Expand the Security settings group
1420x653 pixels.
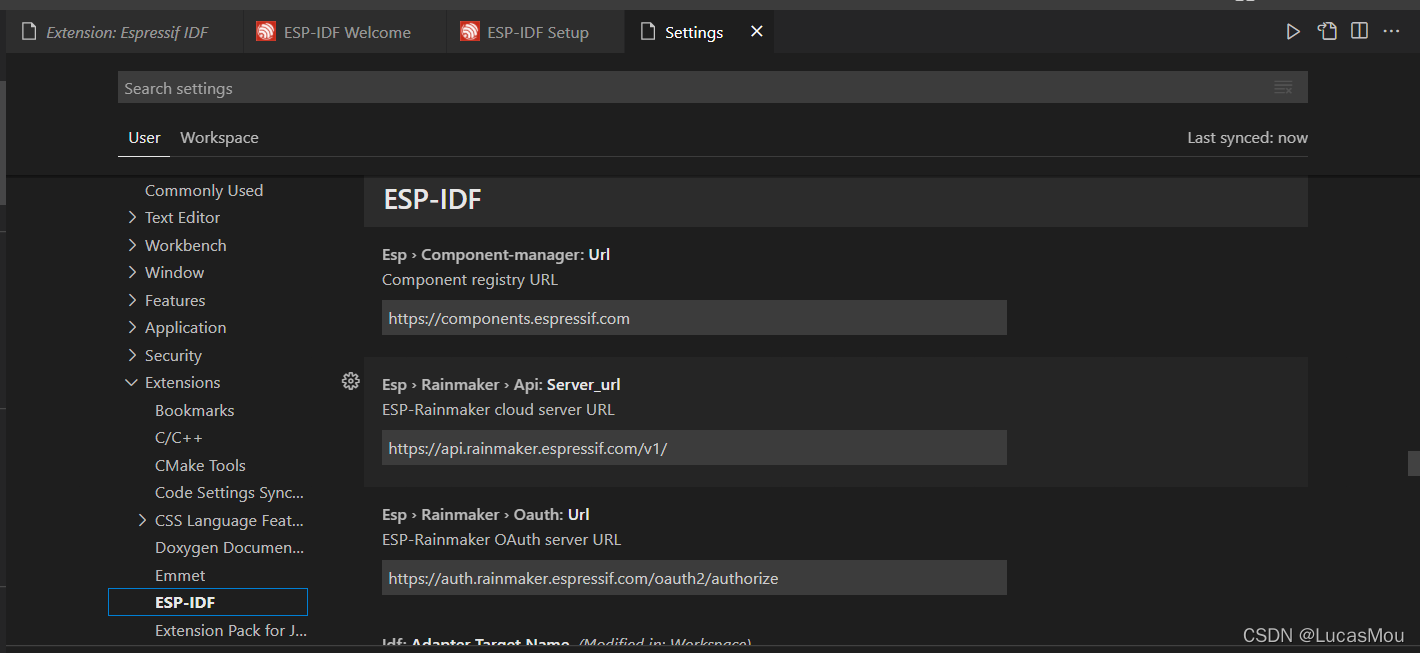point(132,355)
